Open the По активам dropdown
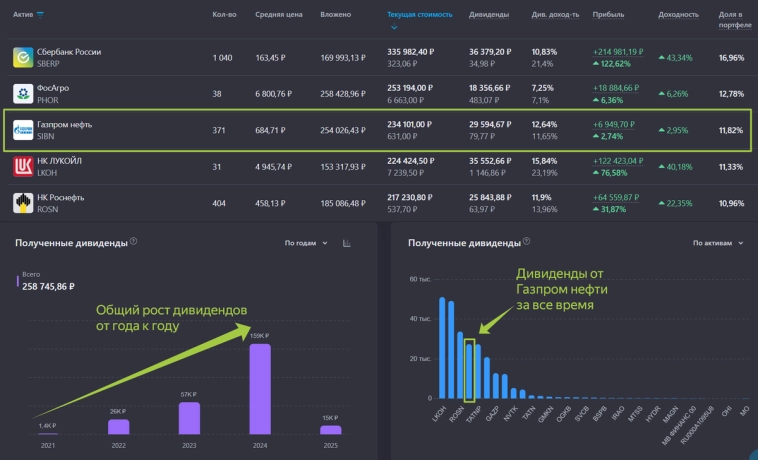 (x=719, y=243)
